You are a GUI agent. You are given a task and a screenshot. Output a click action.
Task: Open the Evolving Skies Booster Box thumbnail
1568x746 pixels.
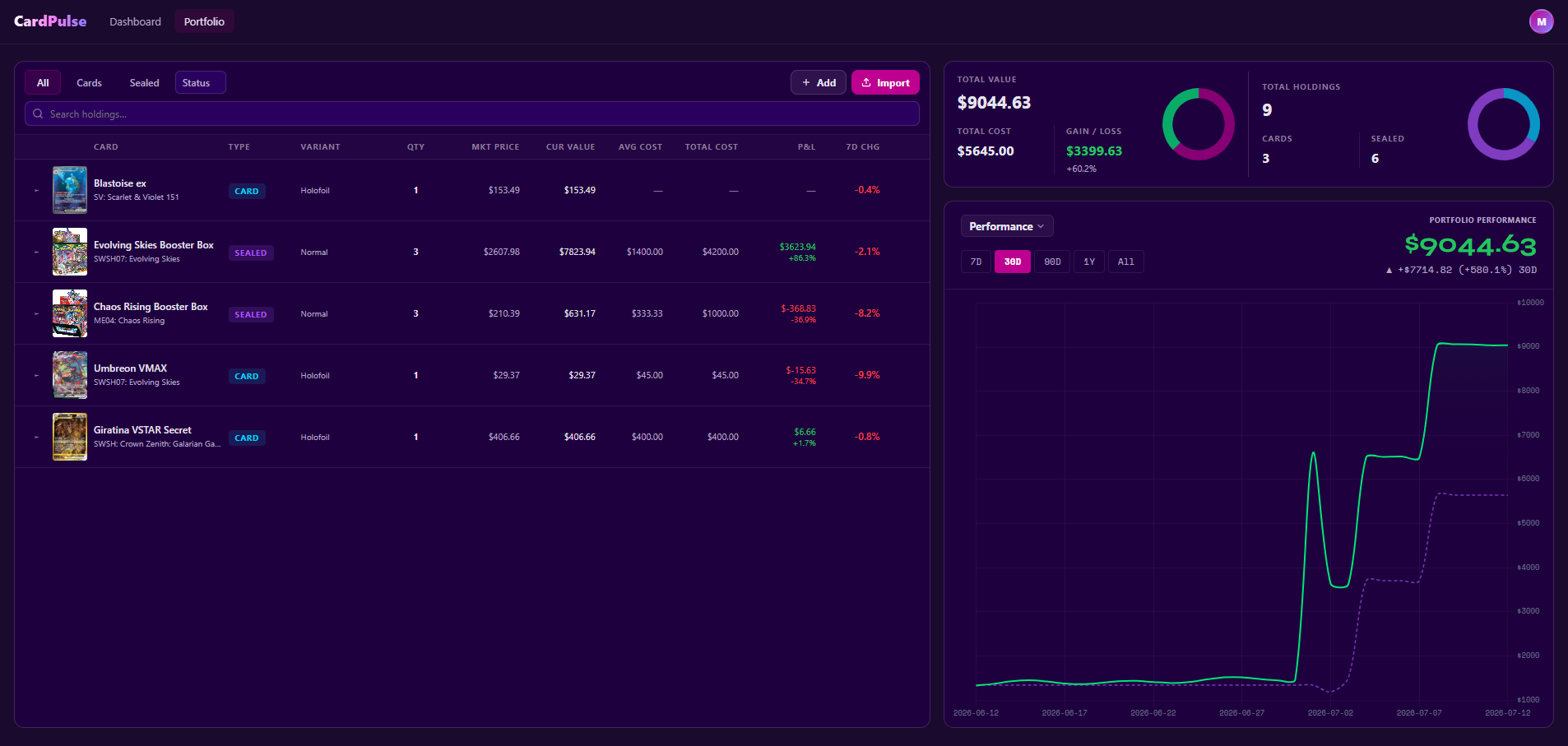click(70, 252)
